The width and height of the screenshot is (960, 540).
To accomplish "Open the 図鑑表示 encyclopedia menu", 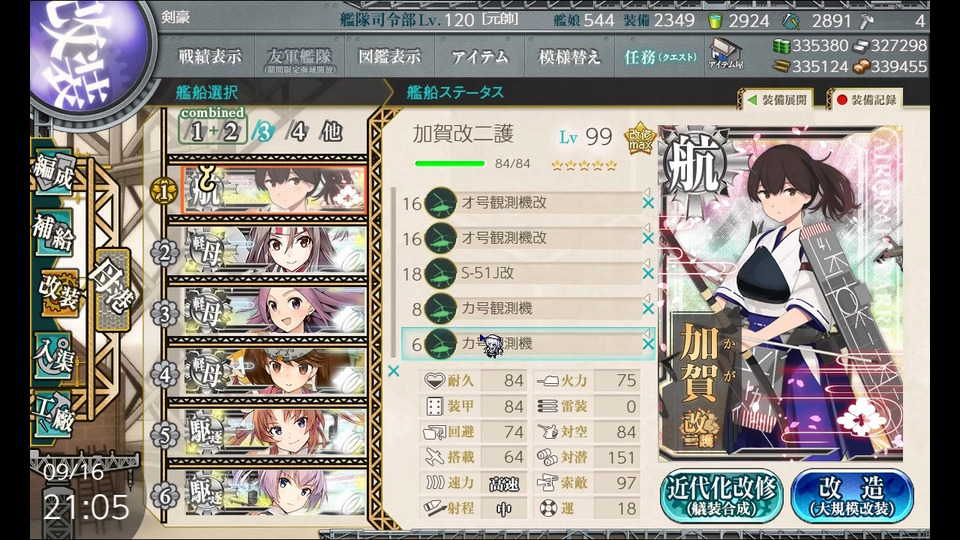I will [389, 57].
